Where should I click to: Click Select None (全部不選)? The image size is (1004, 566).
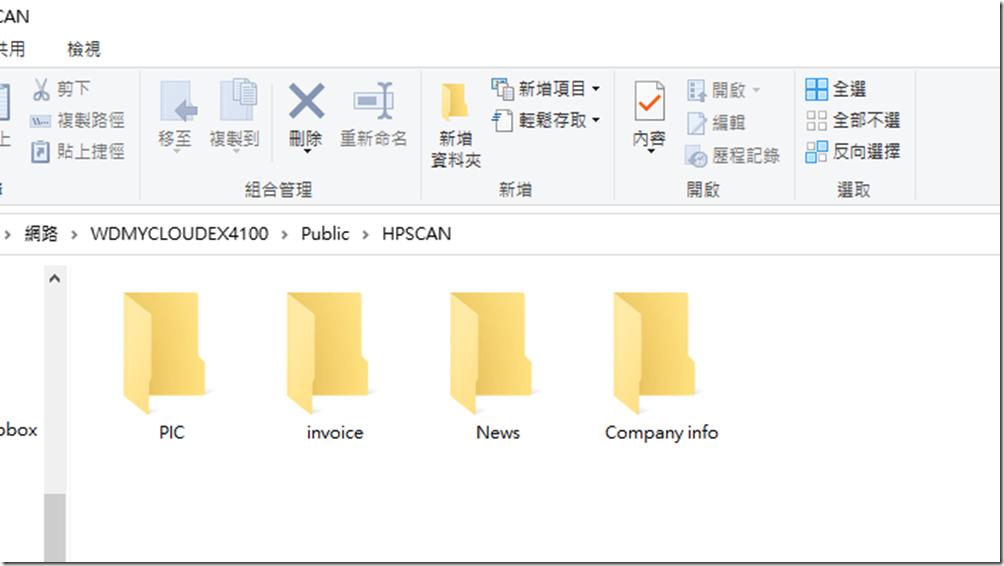852,120
